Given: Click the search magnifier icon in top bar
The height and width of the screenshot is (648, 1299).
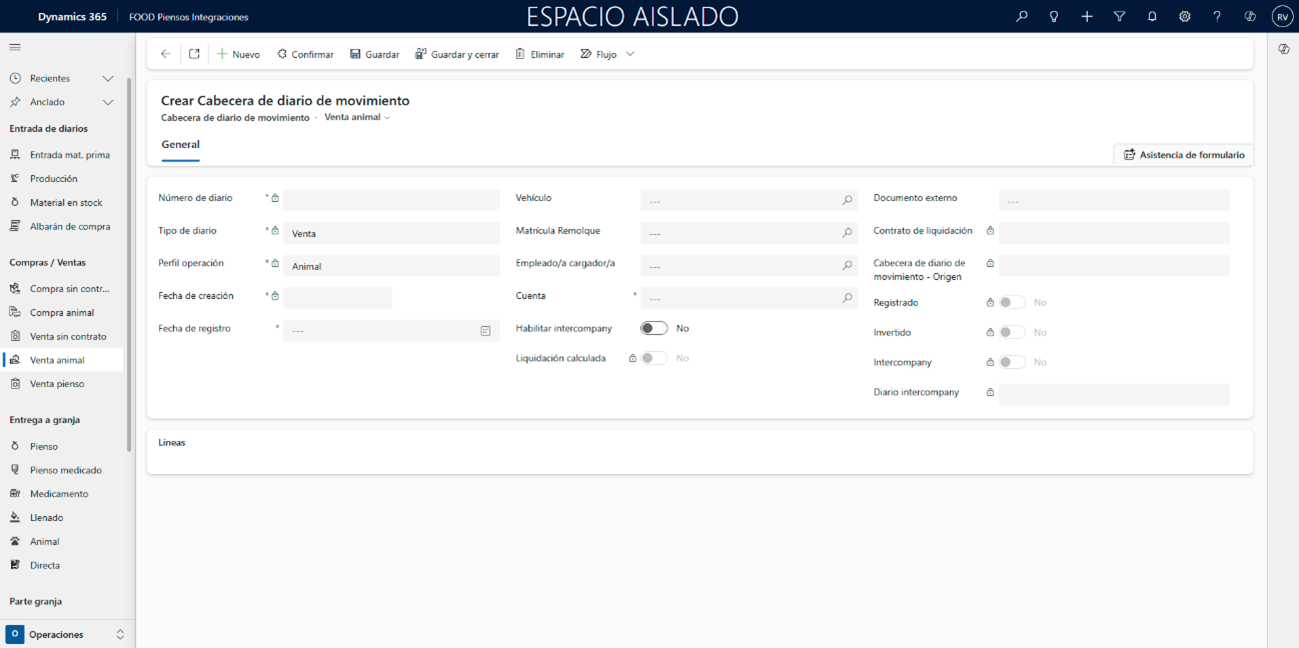Looking at the screenshot, I should click(x=1021, y=16).
